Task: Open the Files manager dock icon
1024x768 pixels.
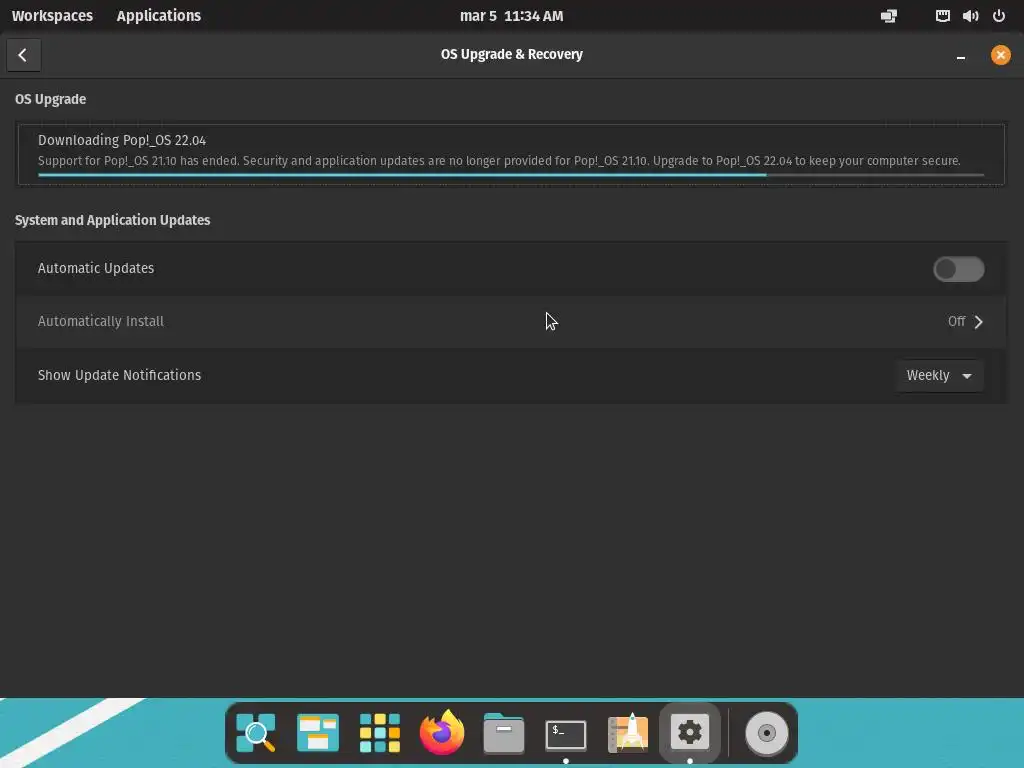Action: pos(504,733)
